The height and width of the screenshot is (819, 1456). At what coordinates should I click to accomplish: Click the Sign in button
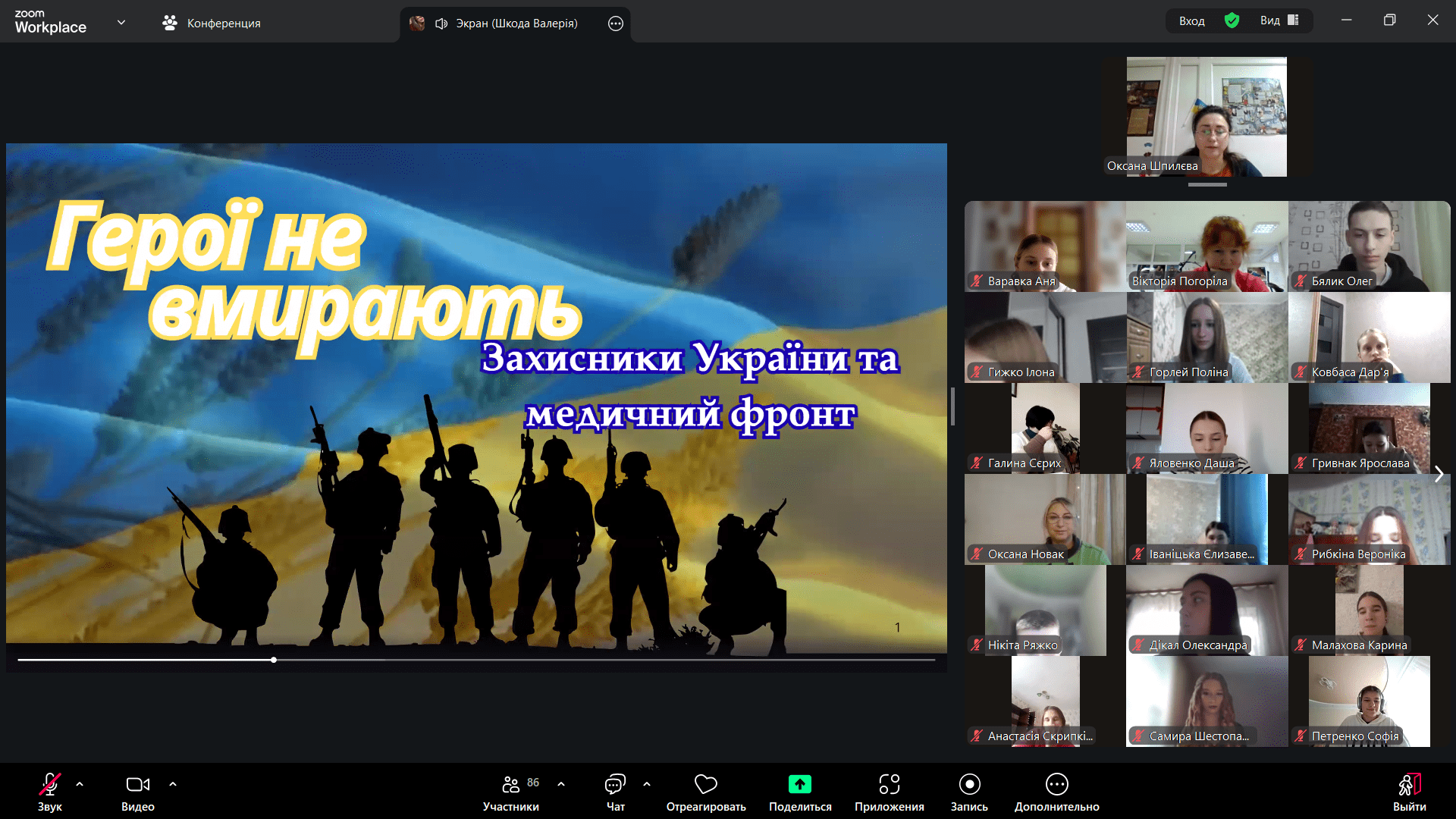1191,20
